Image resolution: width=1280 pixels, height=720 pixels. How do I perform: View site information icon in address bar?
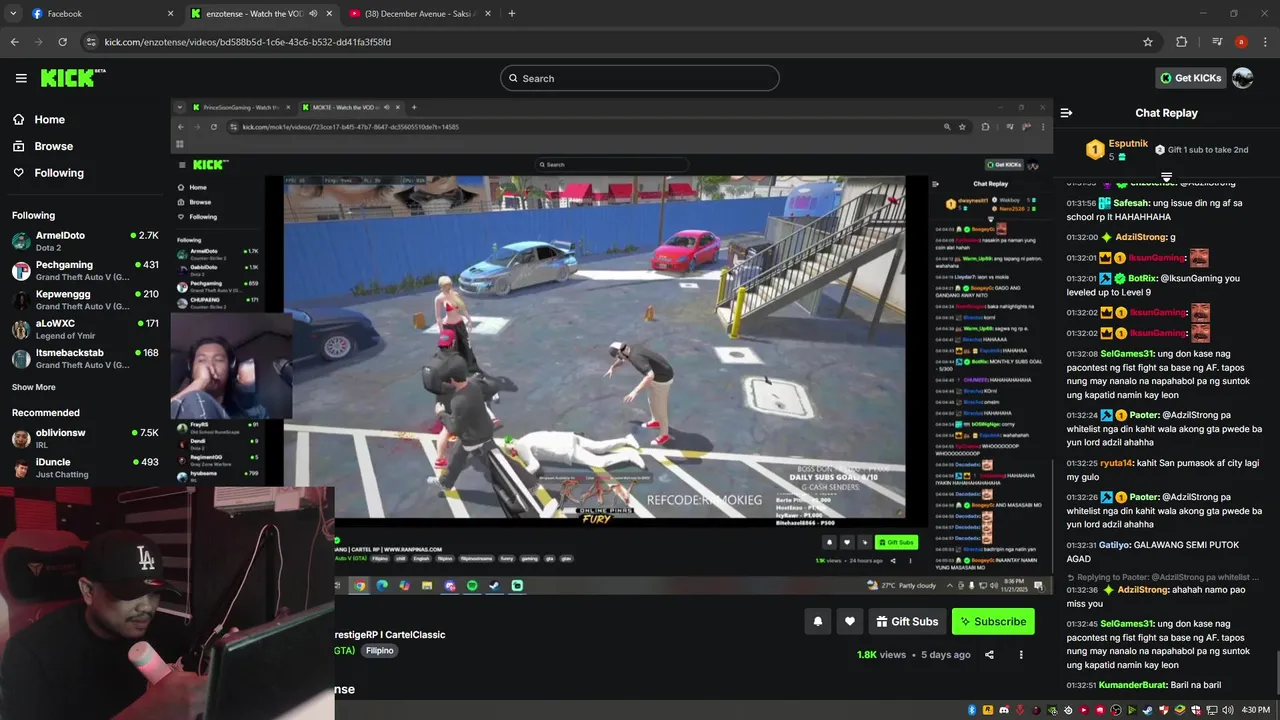[x=91, y=42]
